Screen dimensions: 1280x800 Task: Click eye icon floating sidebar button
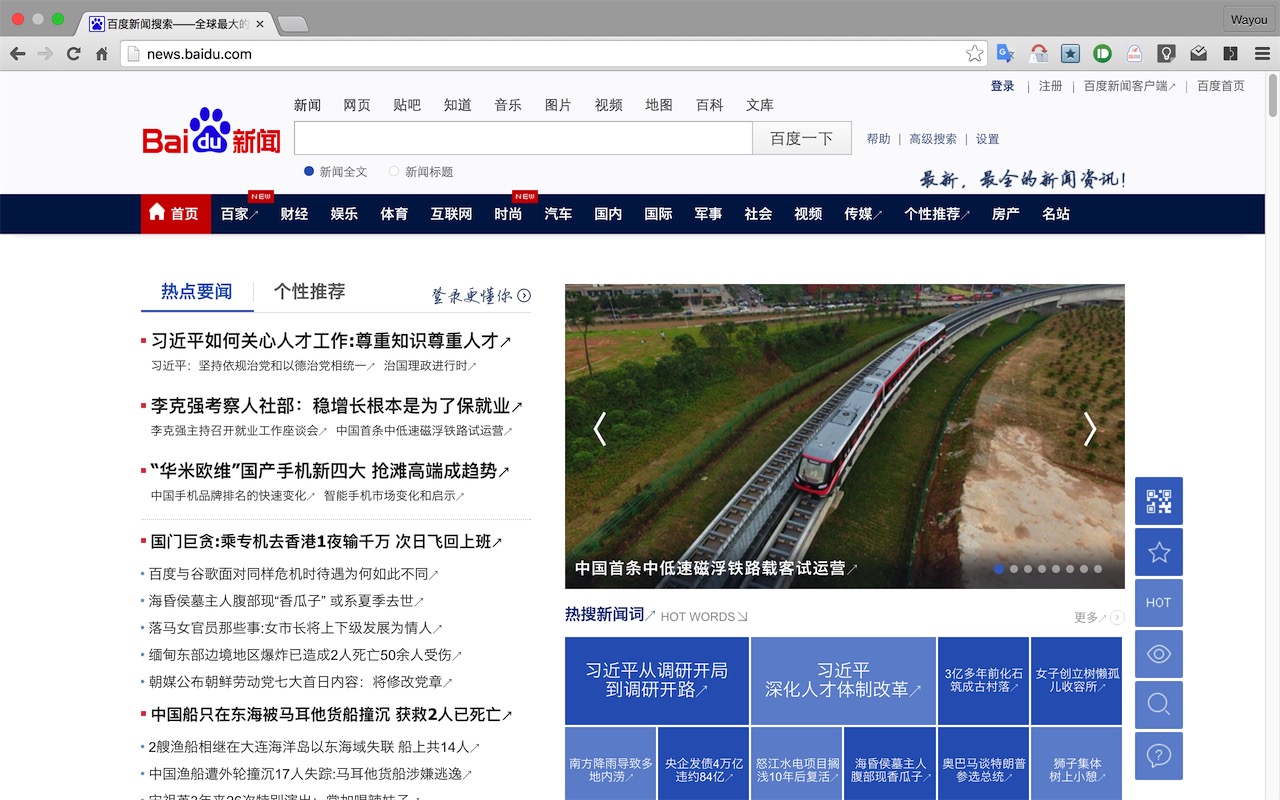coord(1159,654)
